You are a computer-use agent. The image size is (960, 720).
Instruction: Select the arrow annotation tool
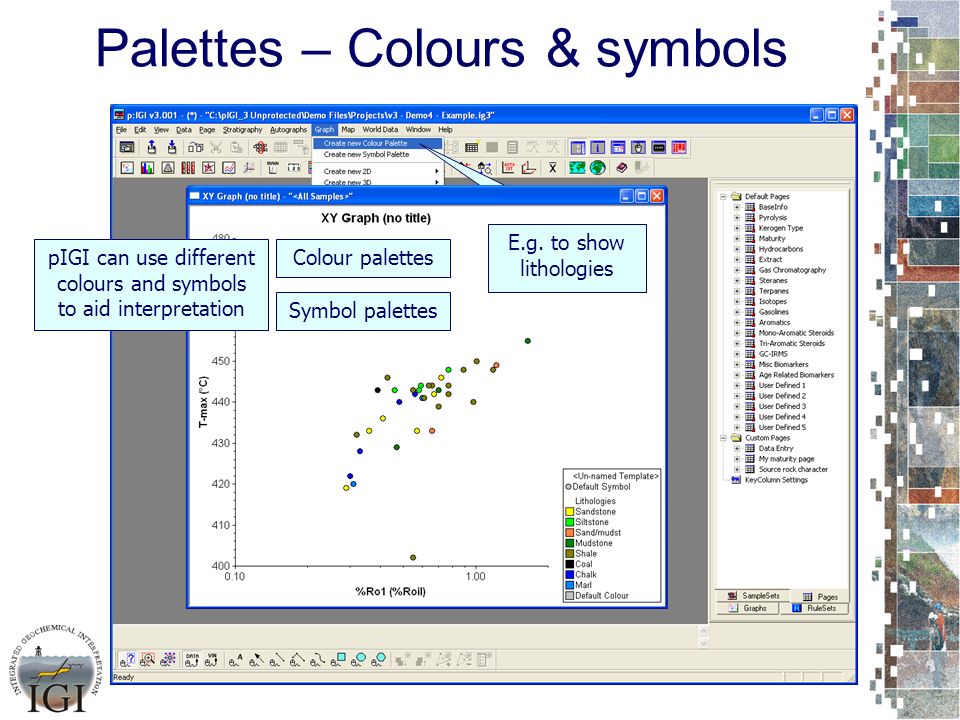pyautogui.click(x=257, y=659)
